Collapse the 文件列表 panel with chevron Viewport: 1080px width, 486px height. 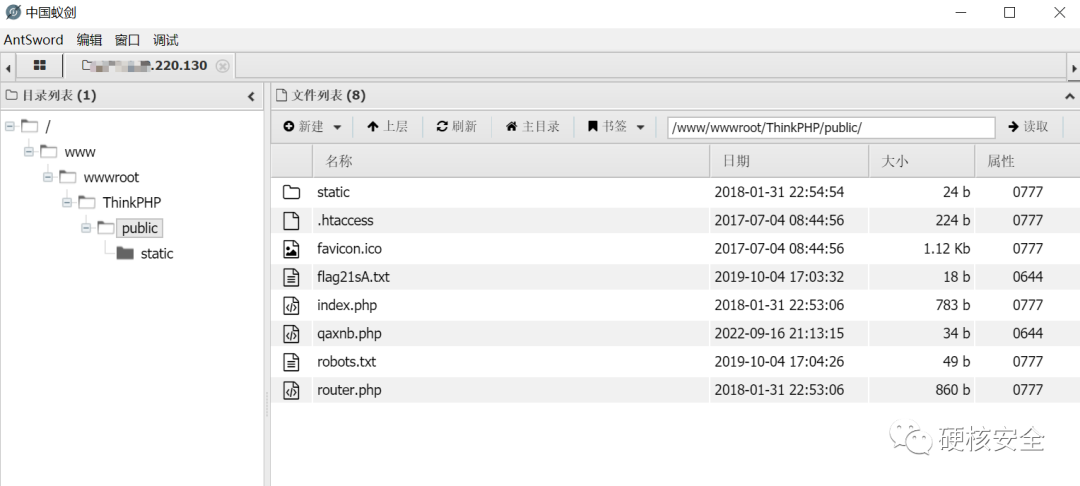(x=1070, y=96)
